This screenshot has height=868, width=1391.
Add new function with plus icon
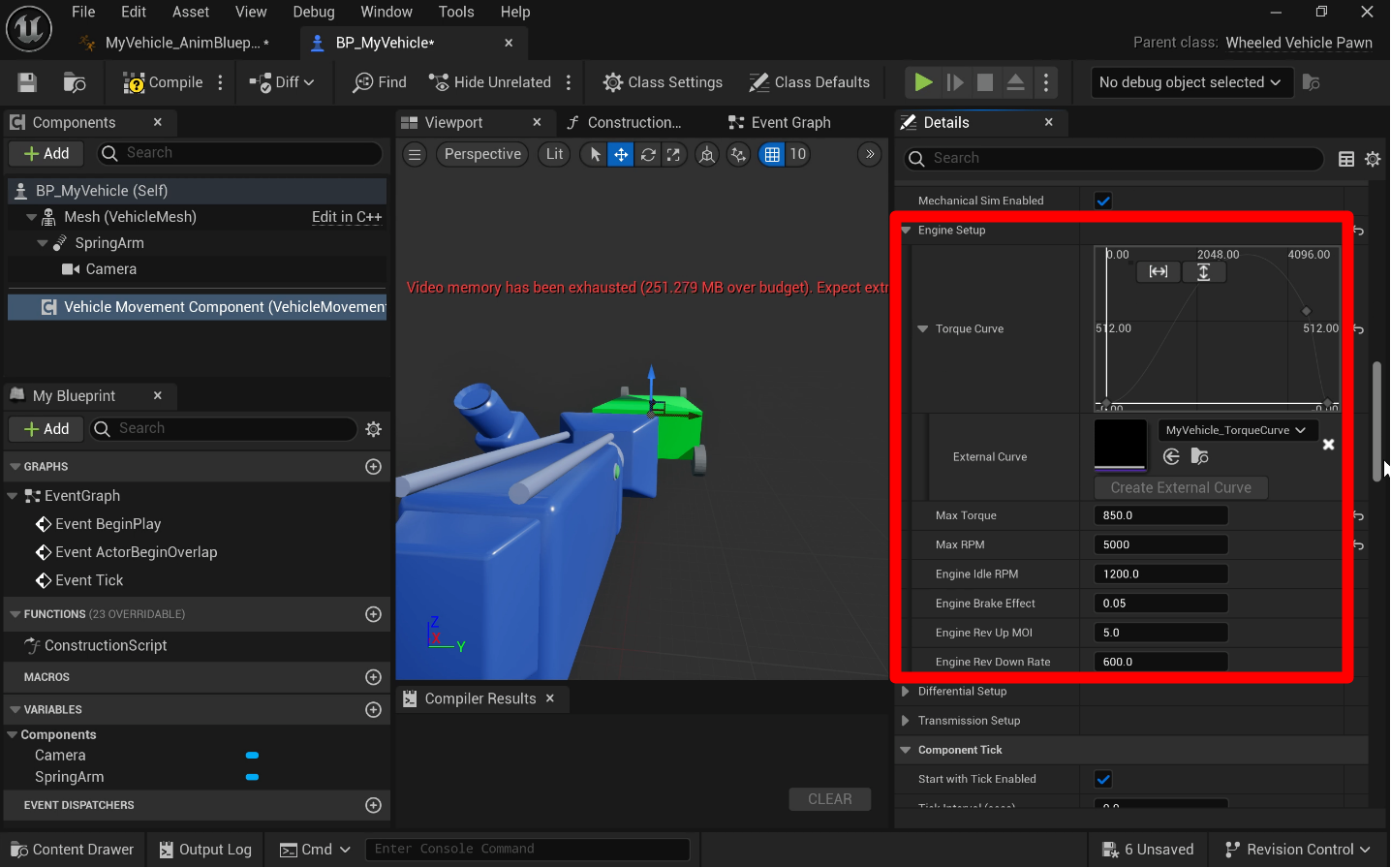(373, 614)
